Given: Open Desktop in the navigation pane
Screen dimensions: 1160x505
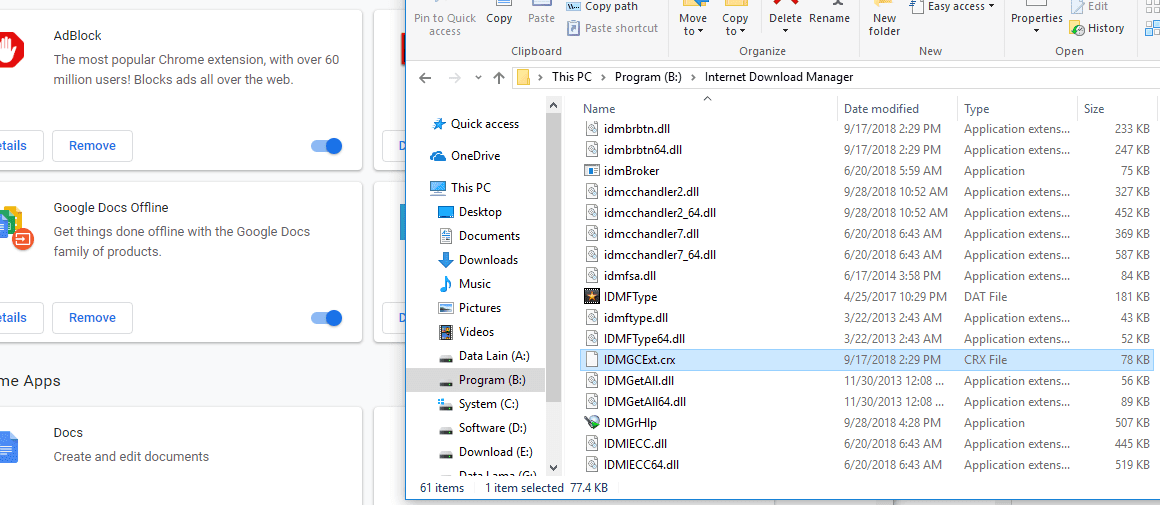Looking at the screenshot, I should (x=470, y=211).
